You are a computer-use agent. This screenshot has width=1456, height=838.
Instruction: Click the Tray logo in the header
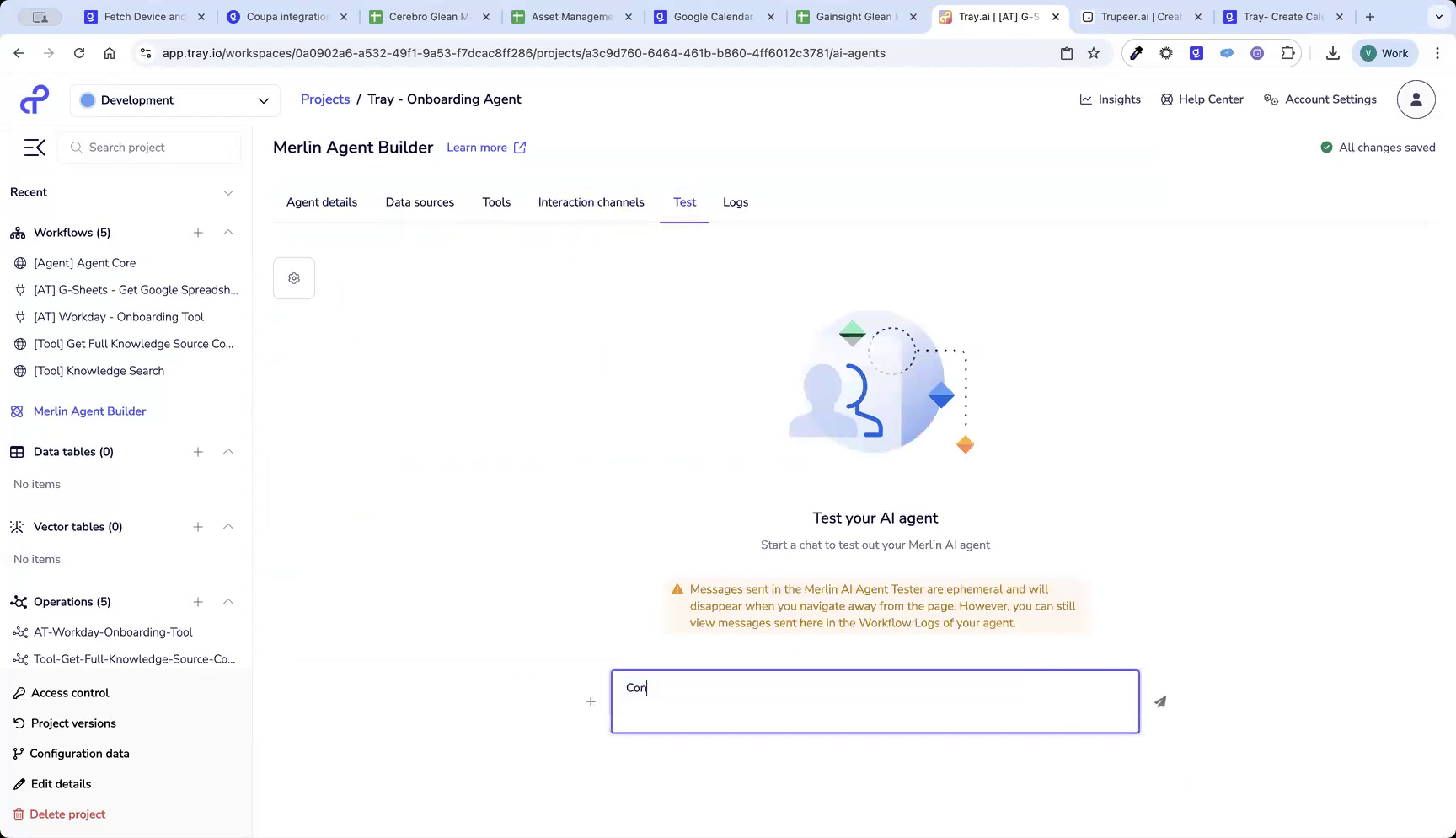(35, 99)
